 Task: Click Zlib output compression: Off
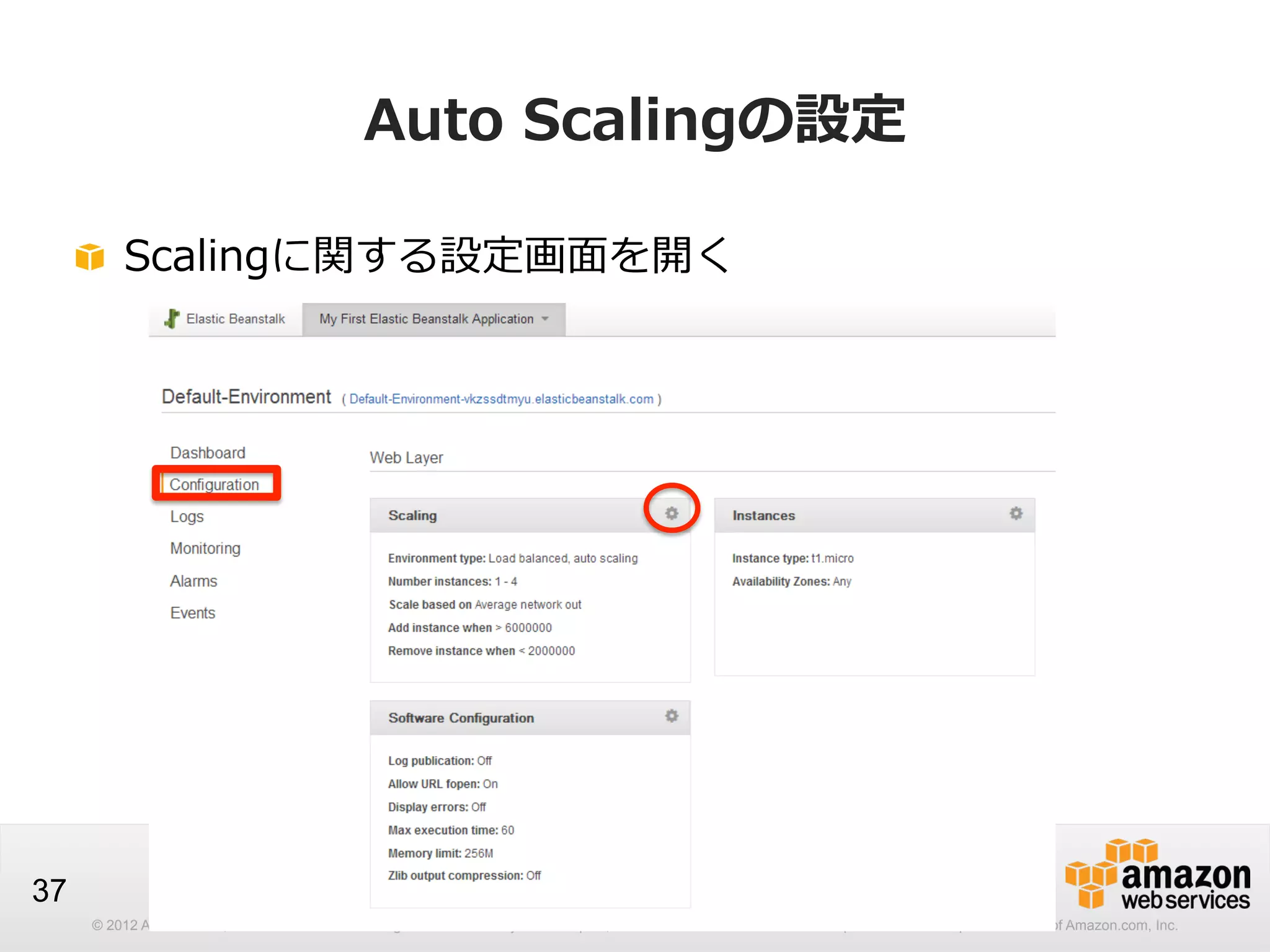point(464,876)
